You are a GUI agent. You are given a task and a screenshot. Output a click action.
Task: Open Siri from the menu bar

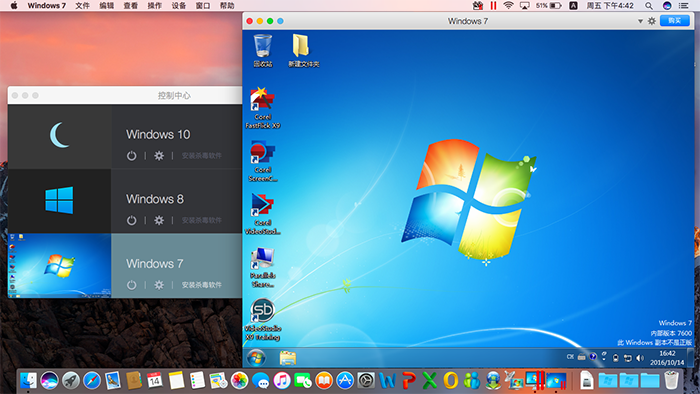coord(667,6)
